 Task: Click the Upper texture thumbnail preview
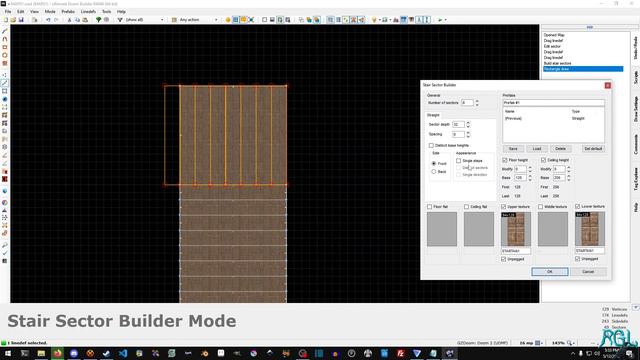(516, 229)
